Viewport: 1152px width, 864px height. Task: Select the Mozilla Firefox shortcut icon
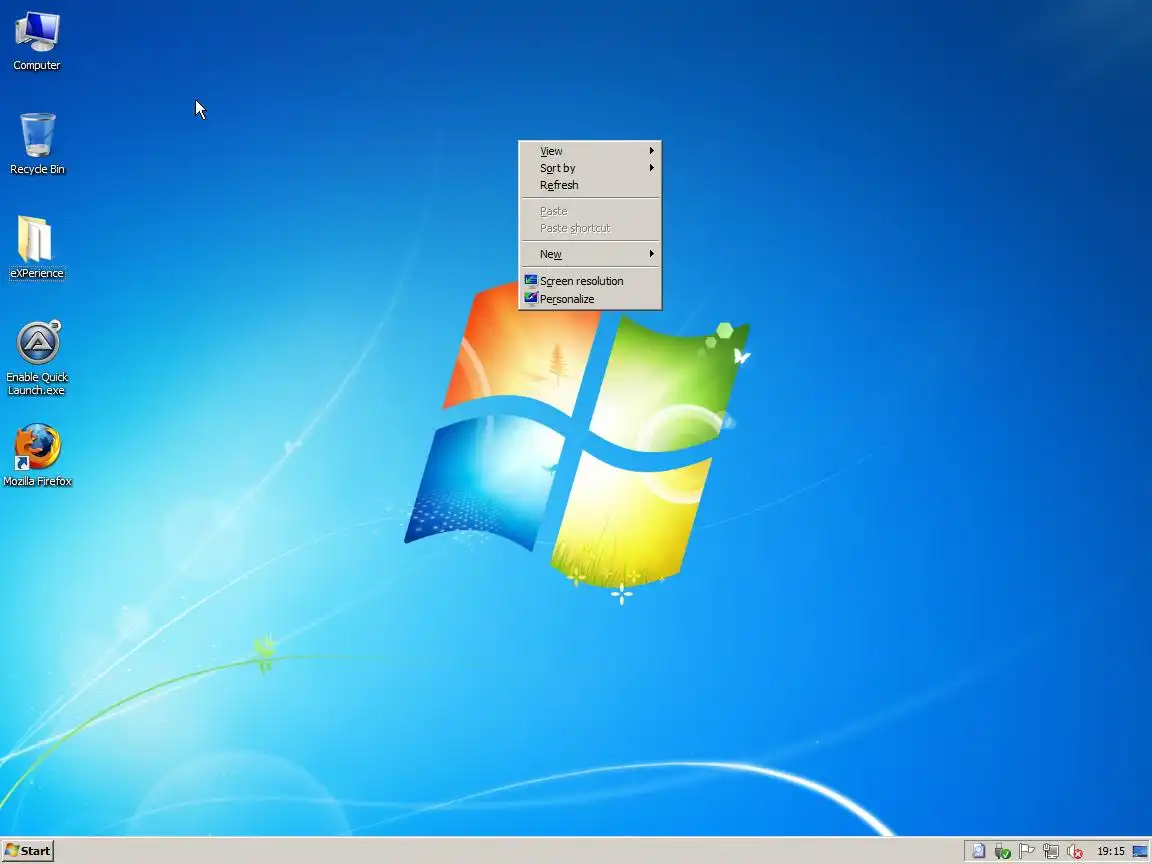tap(37, 447)
